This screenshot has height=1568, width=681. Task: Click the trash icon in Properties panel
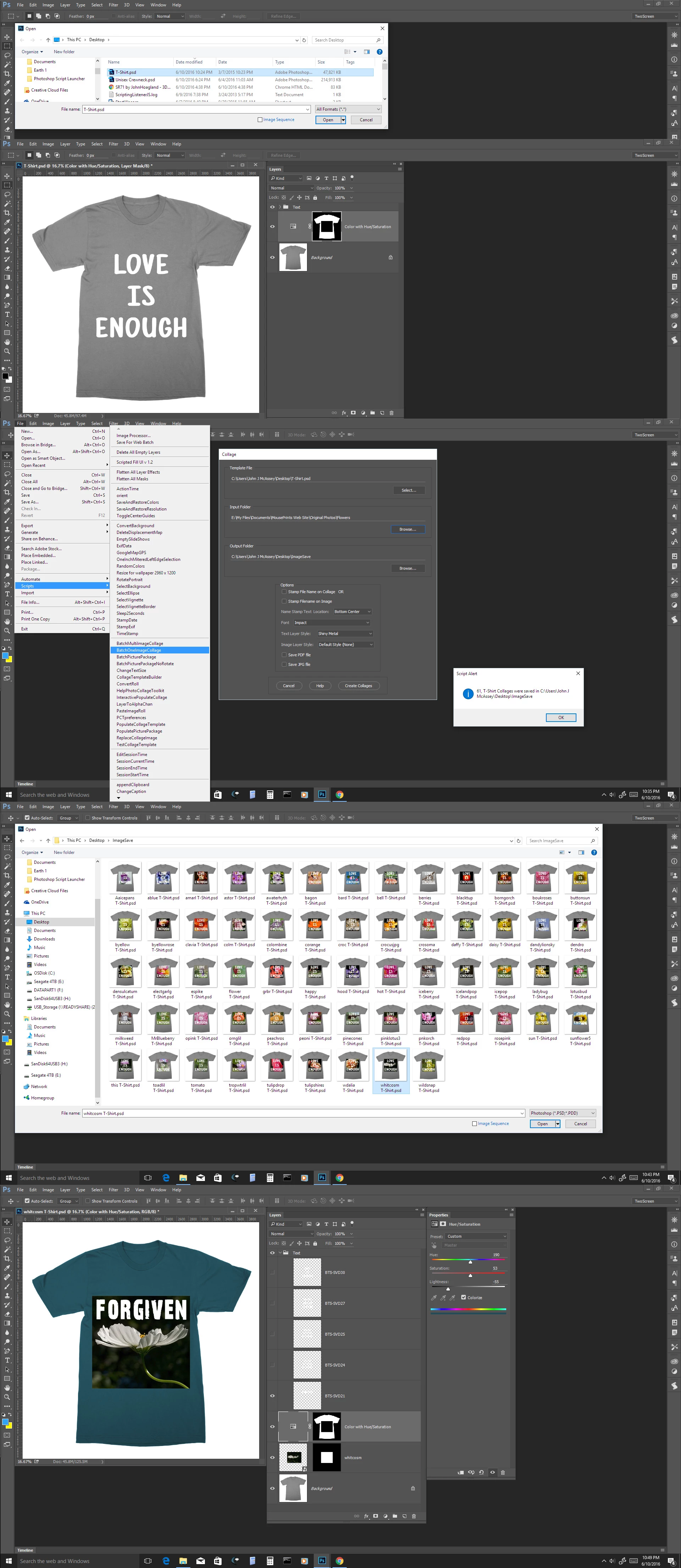pos(503,1473)
